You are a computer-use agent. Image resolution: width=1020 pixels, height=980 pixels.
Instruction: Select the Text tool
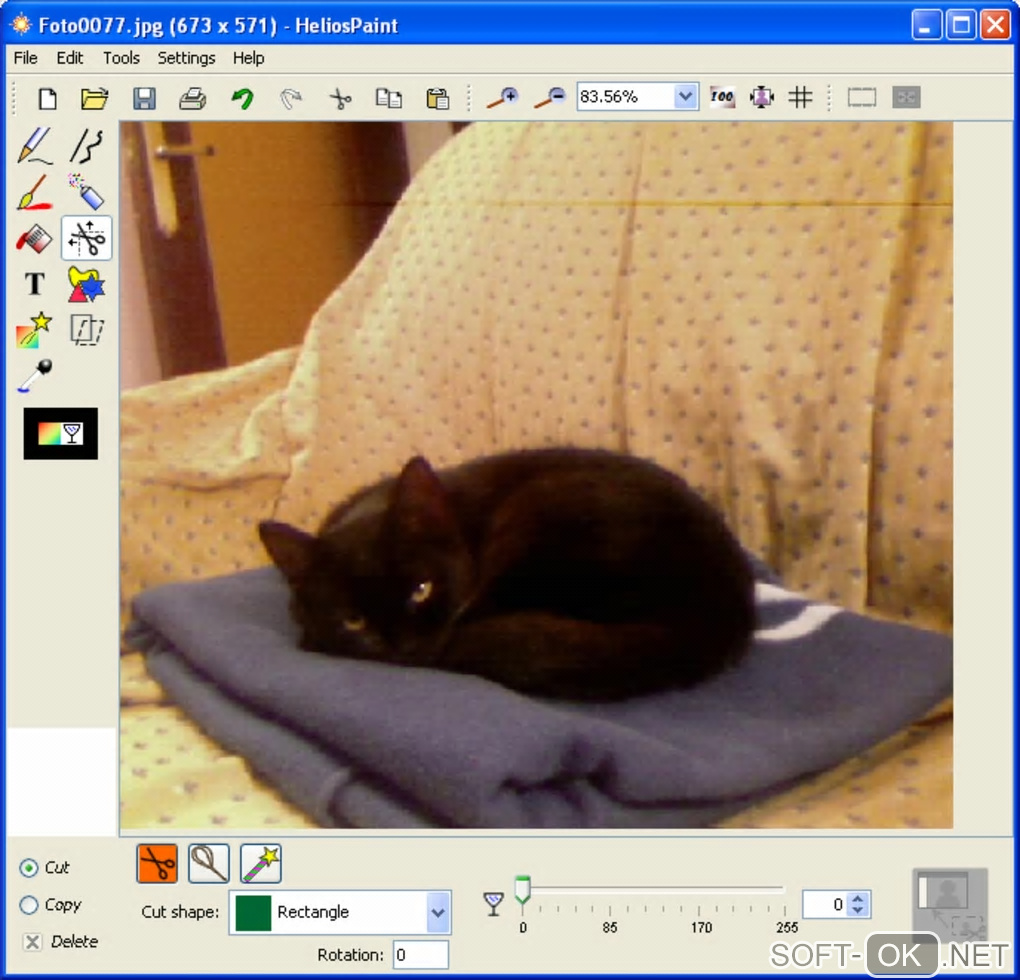click(35, 284)
